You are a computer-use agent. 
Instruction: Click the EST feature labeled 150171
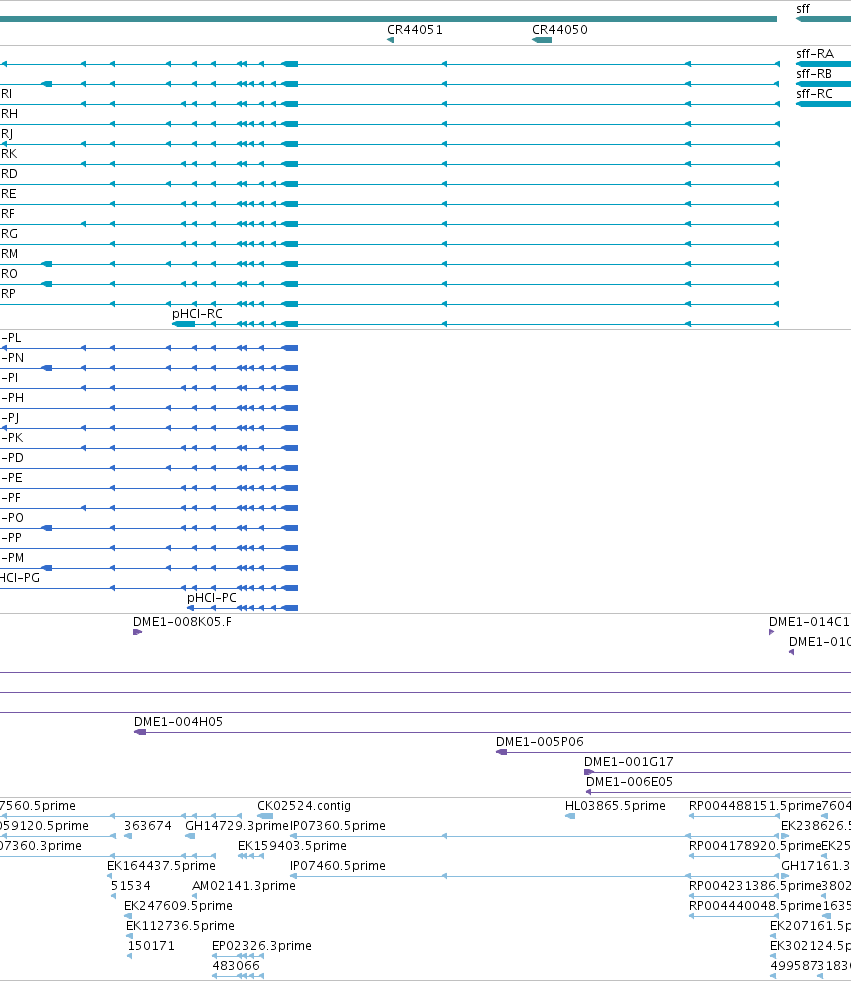(x=130, y=956)
